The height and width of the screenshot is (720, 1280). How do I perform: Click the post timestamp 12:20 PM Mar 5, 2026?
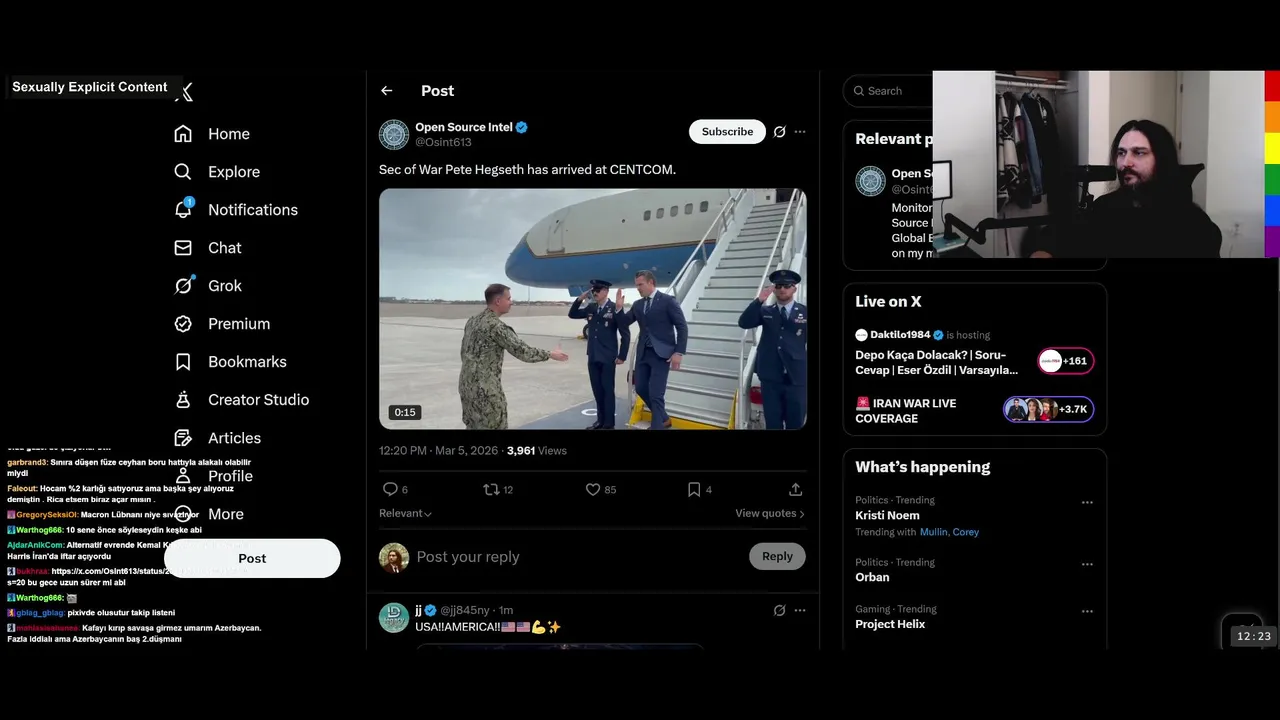click(x=438, y=451)
